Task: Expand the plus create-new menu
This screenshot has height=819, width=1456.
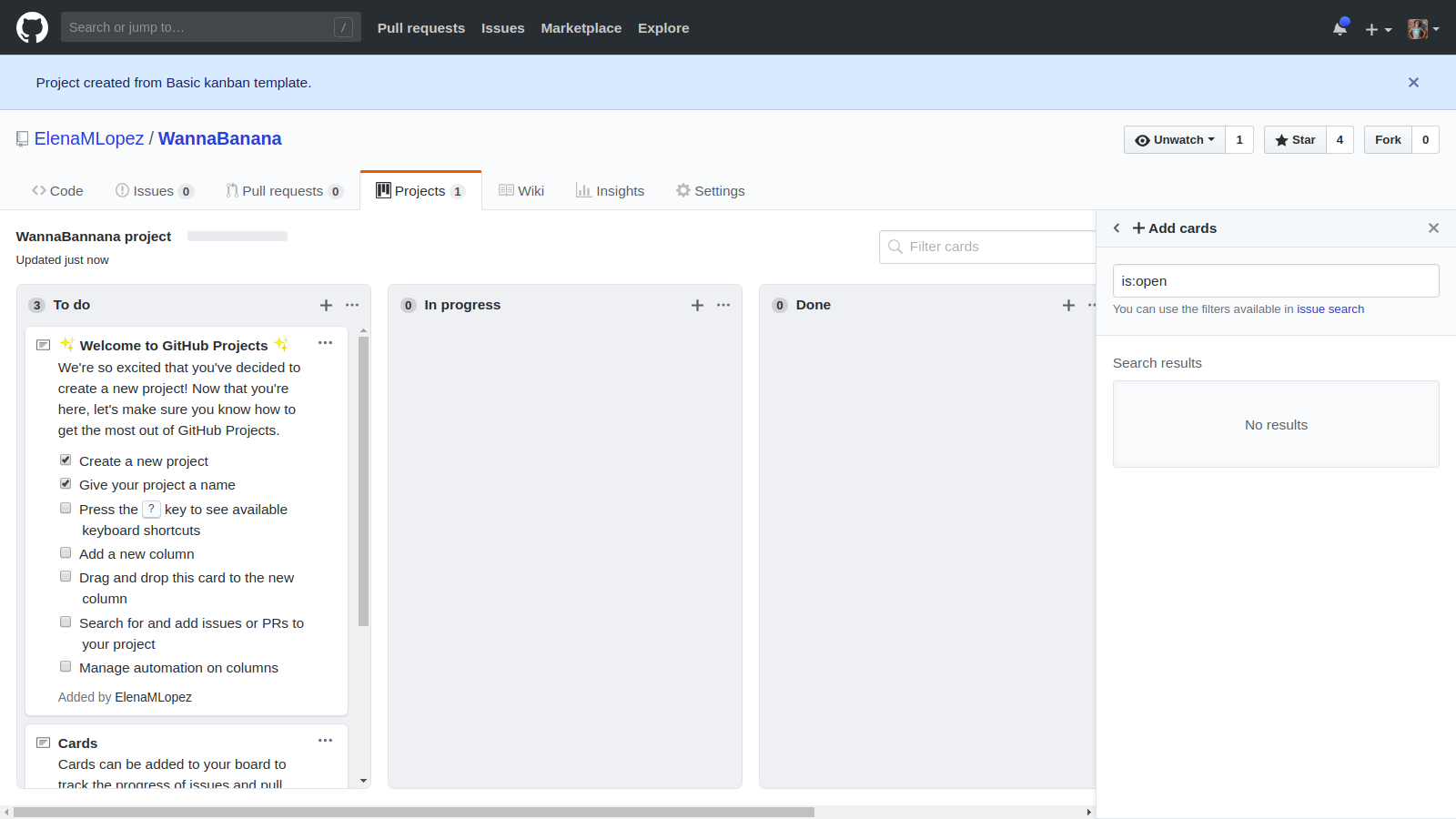Action: (1378, 29)
